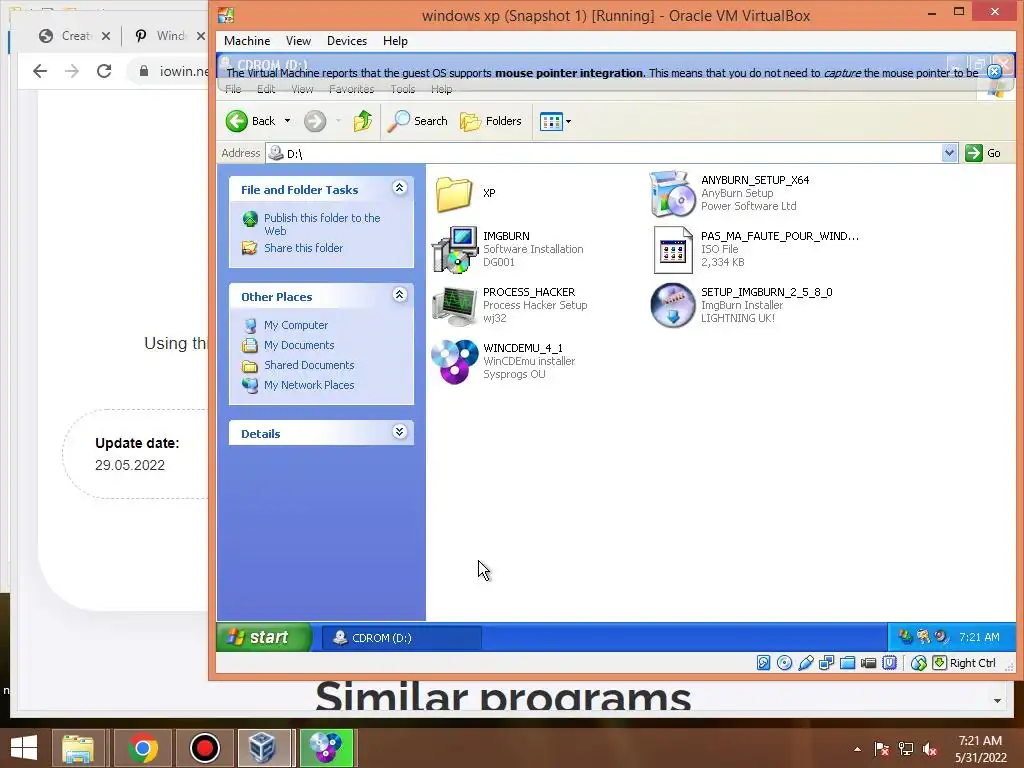This screenshot has width=1024, height=768.
Task: Select the PAS_MA_FAUTE_POUR_WIND ISO file icon
Action: pyautogui.click(x=673, y=249)
